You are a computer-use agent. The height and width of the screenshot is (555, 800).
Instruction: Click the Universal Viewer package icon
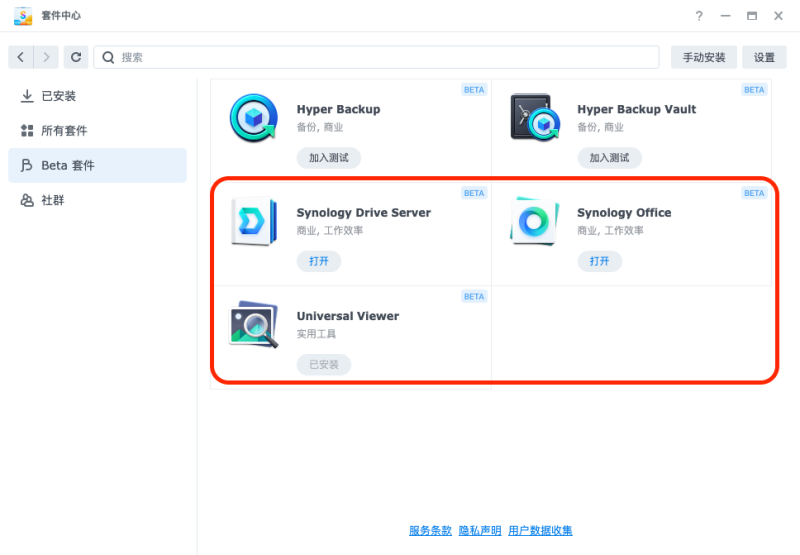coord(254,324)
